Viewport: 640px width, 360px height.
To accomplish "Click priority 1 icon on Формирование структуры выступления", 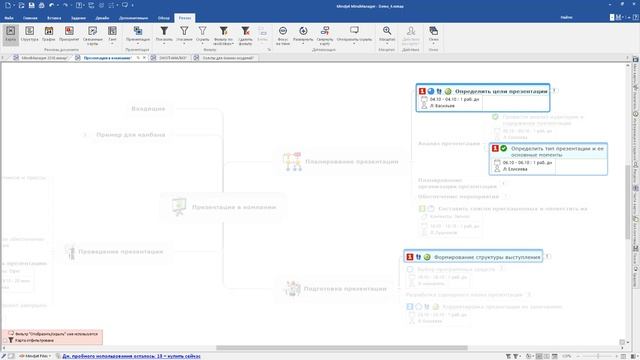I will pyautogui.click(x=410, y=257).
